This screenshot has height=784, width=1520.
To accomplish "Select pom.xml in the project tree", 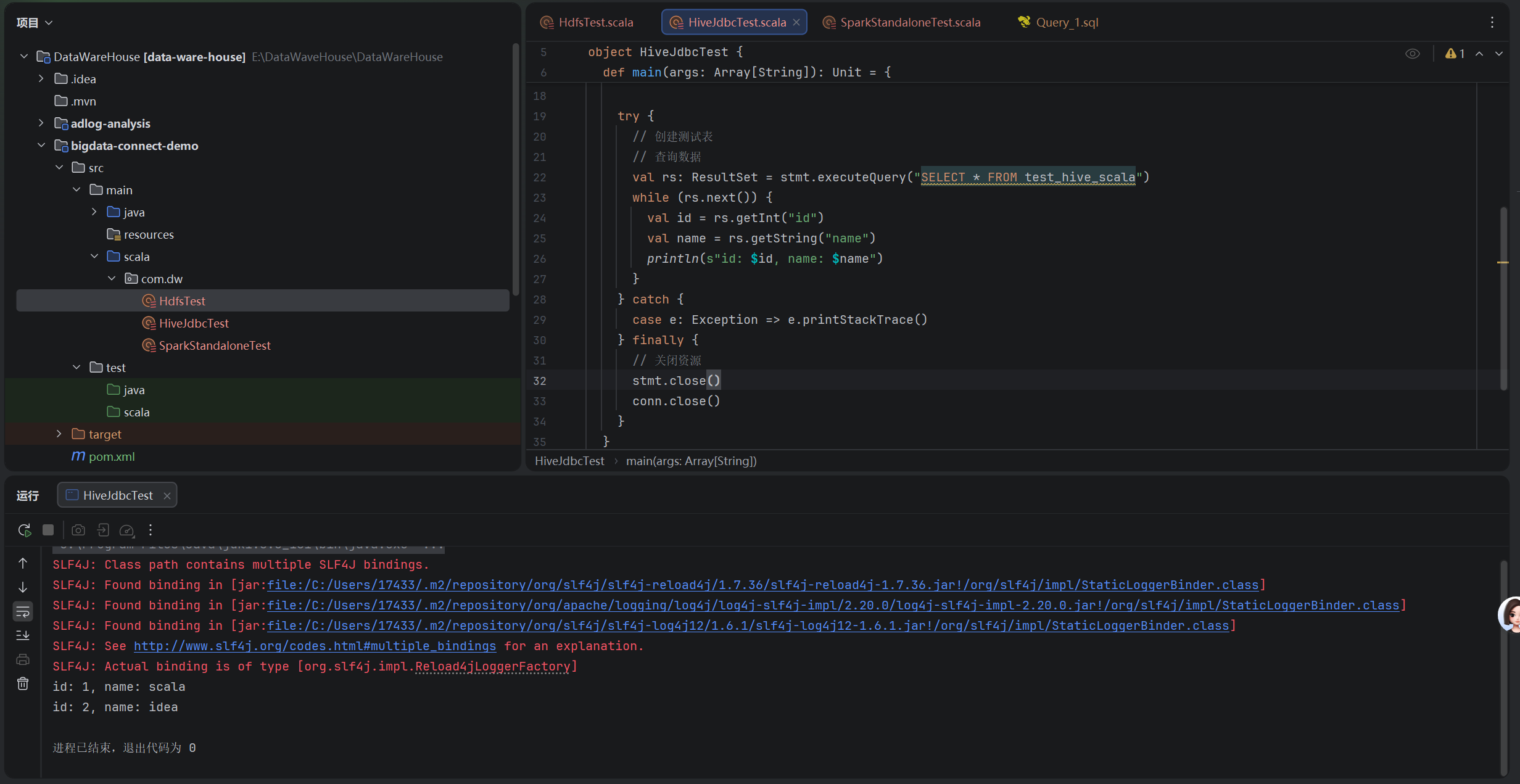I will pos(111,456).
